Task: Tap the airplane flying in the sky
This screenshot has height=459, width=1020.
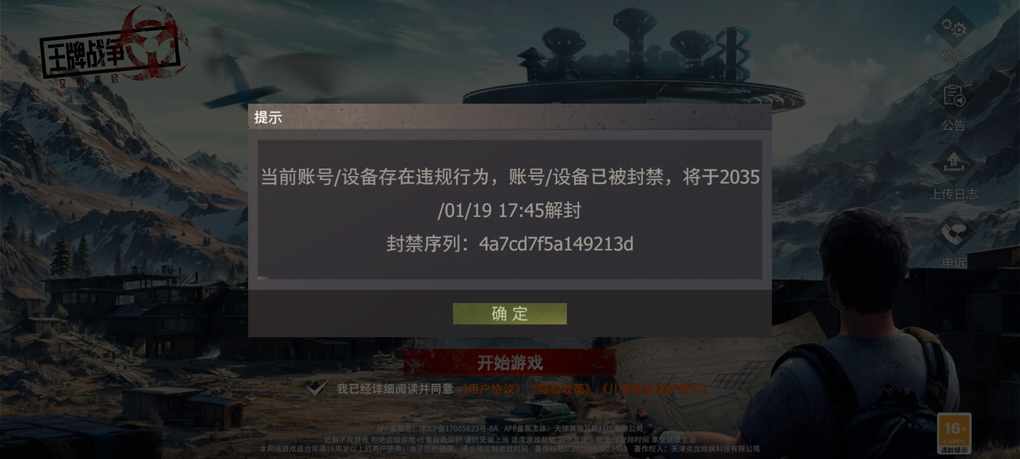Action: 242,81
